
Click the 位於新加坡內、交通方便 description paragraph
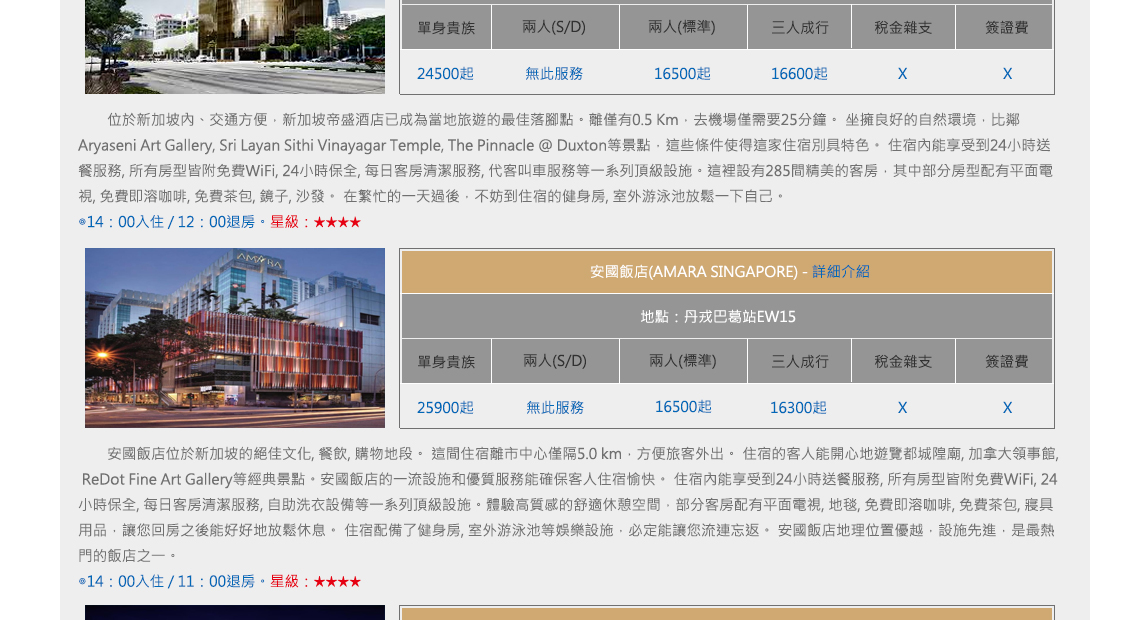[566, 158]
